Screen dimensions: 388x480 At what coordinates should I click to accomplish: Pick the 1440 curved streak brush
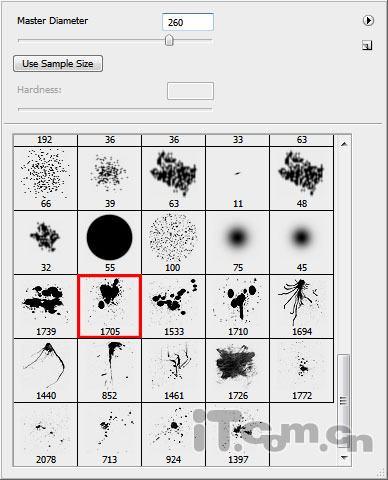[45, 370]
